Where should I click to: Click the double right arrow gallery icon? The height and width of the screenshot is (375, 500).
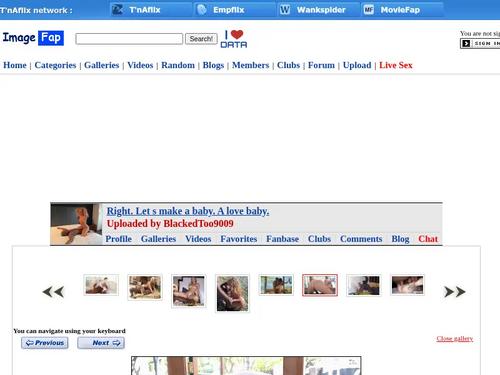455,292
